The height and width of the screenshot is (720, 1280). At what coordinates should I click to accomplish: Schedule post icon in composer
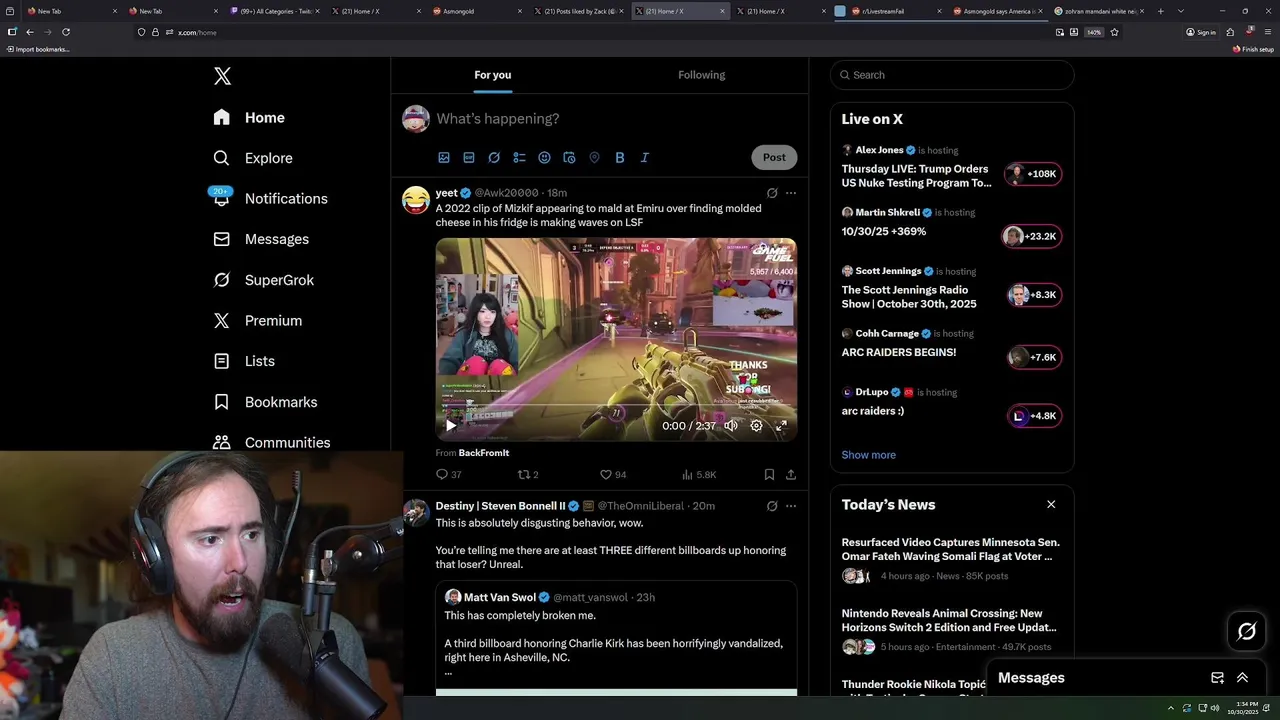(x=569, y=157)
